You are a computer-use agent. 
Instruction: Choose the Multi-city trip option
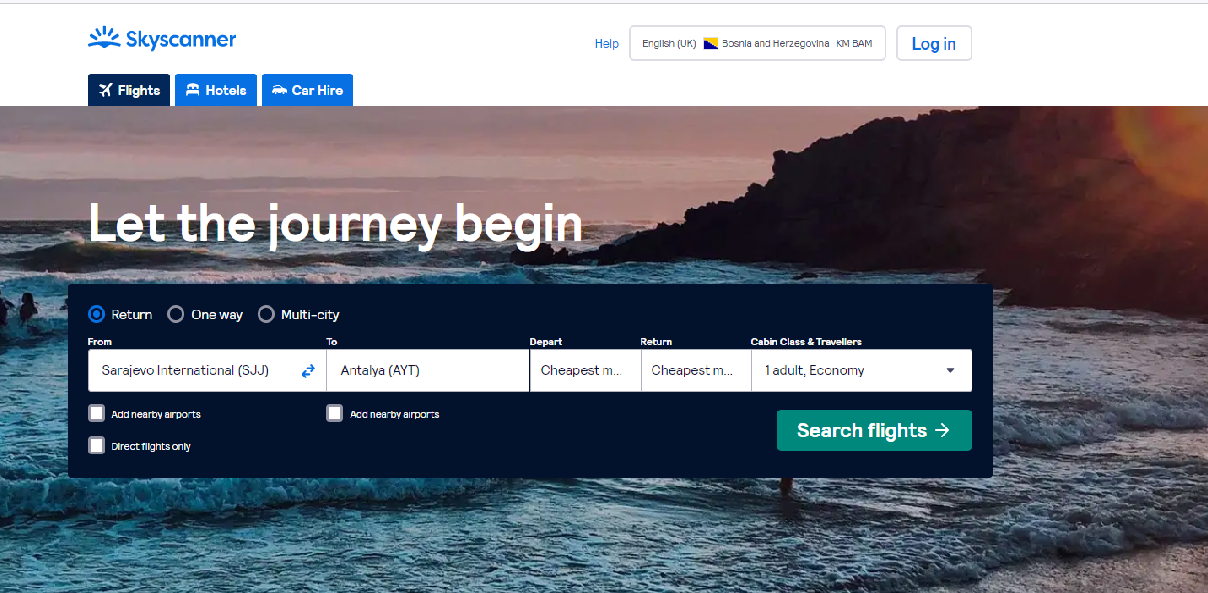pyautogui.click(x=266, y=314)
